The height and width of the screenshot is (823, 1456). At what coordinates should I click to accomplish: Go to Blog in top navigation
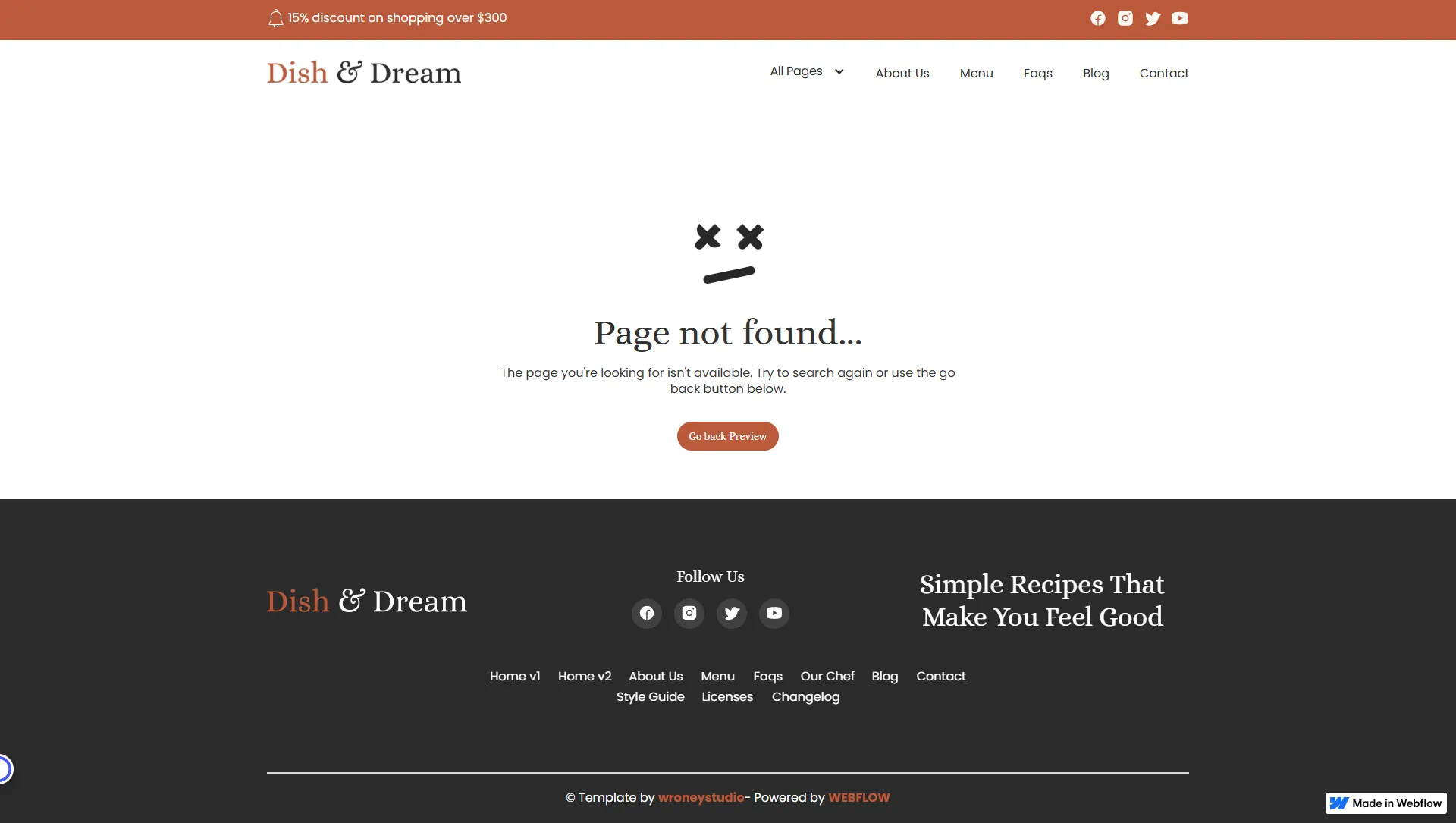pos(1095,73)
